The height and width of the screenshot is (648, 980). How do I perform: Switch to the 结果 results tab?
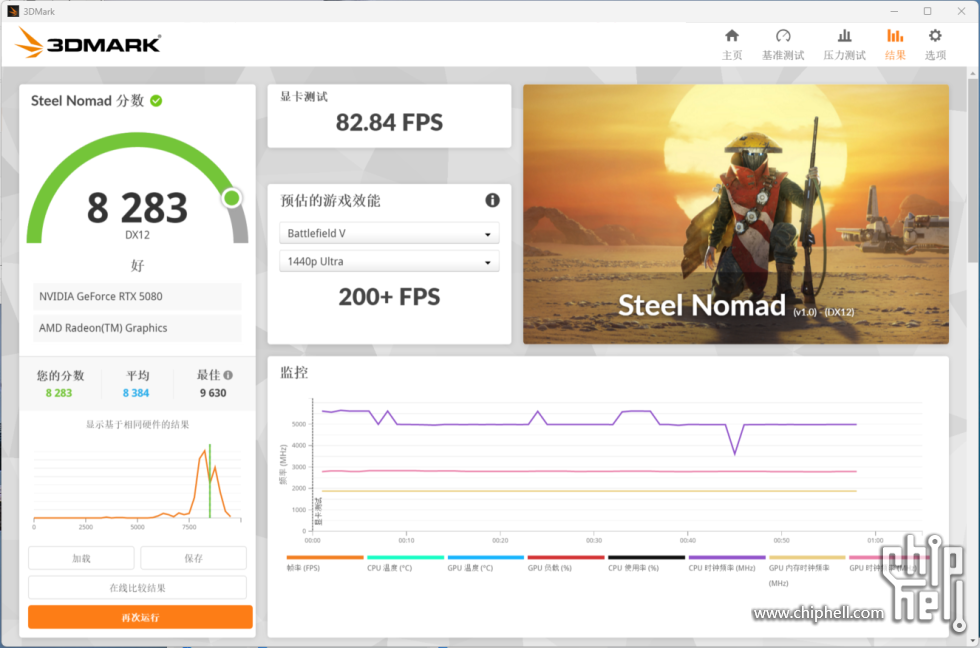click(895, 44)
